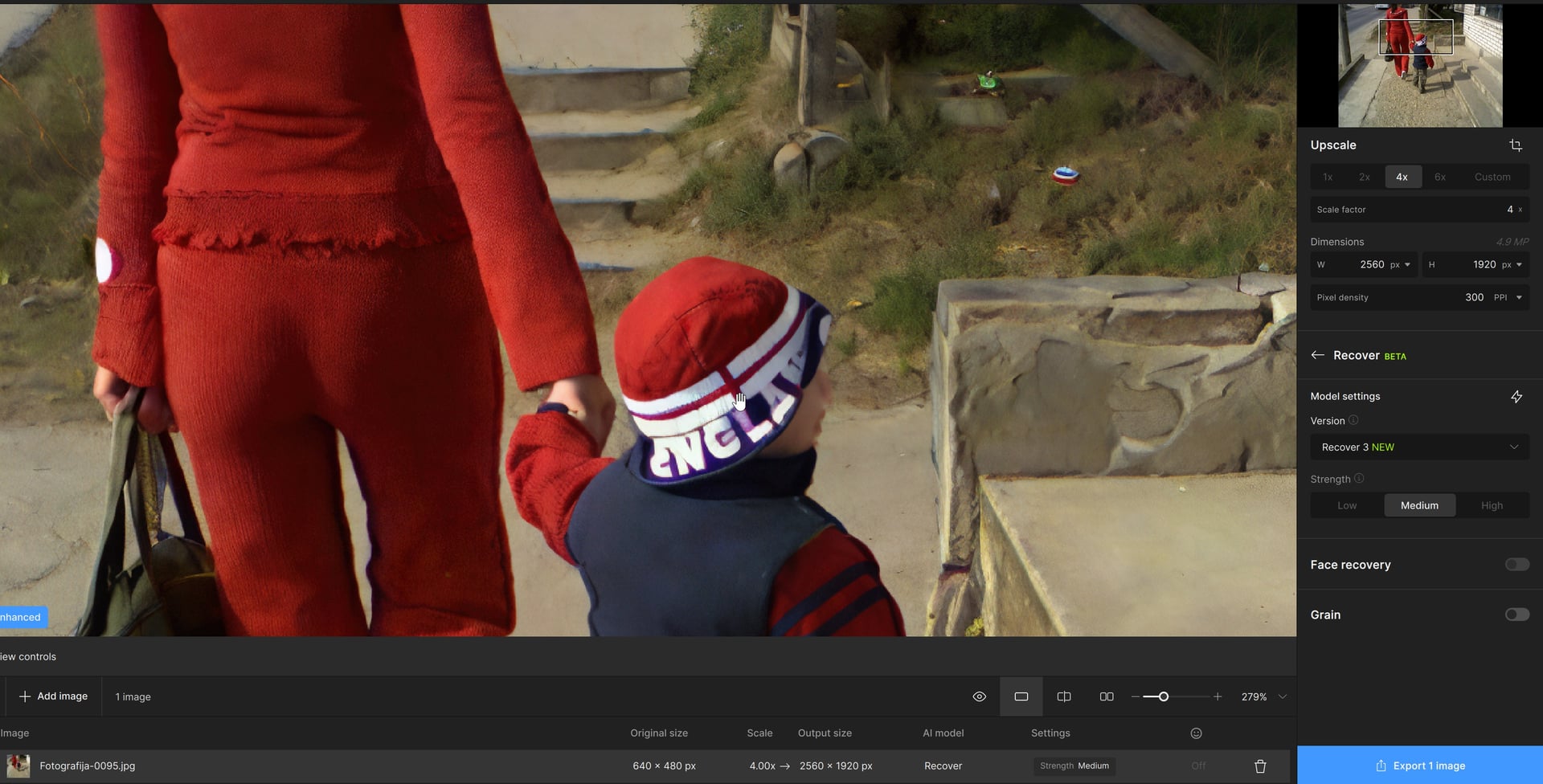Open the Recover 3 version dropdown
The height and width of the screenshot is (784, 1543).
[1419, 447]
